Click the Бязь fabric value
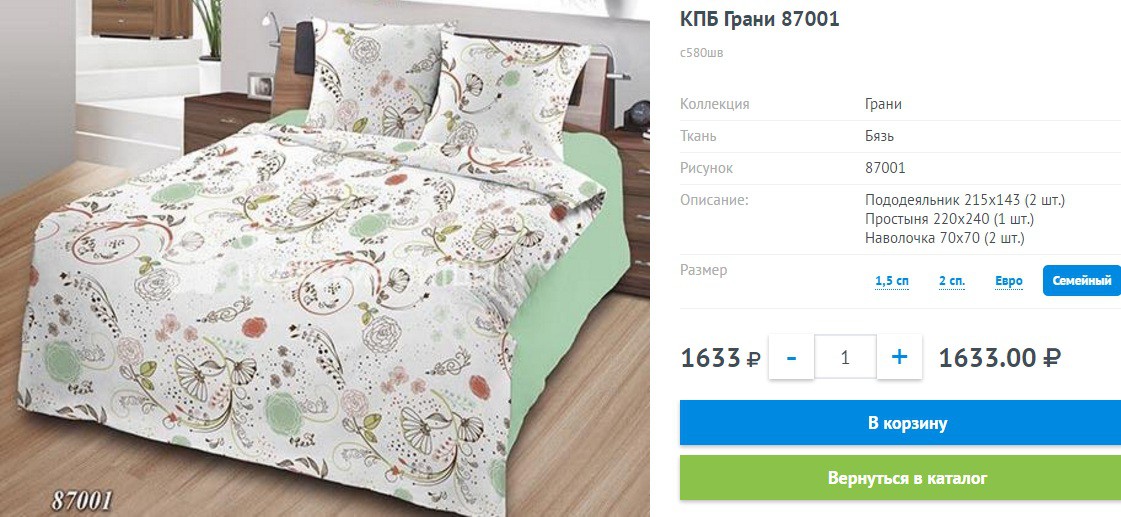Screen dimensions: 1121x517 [x=879, y=136]
